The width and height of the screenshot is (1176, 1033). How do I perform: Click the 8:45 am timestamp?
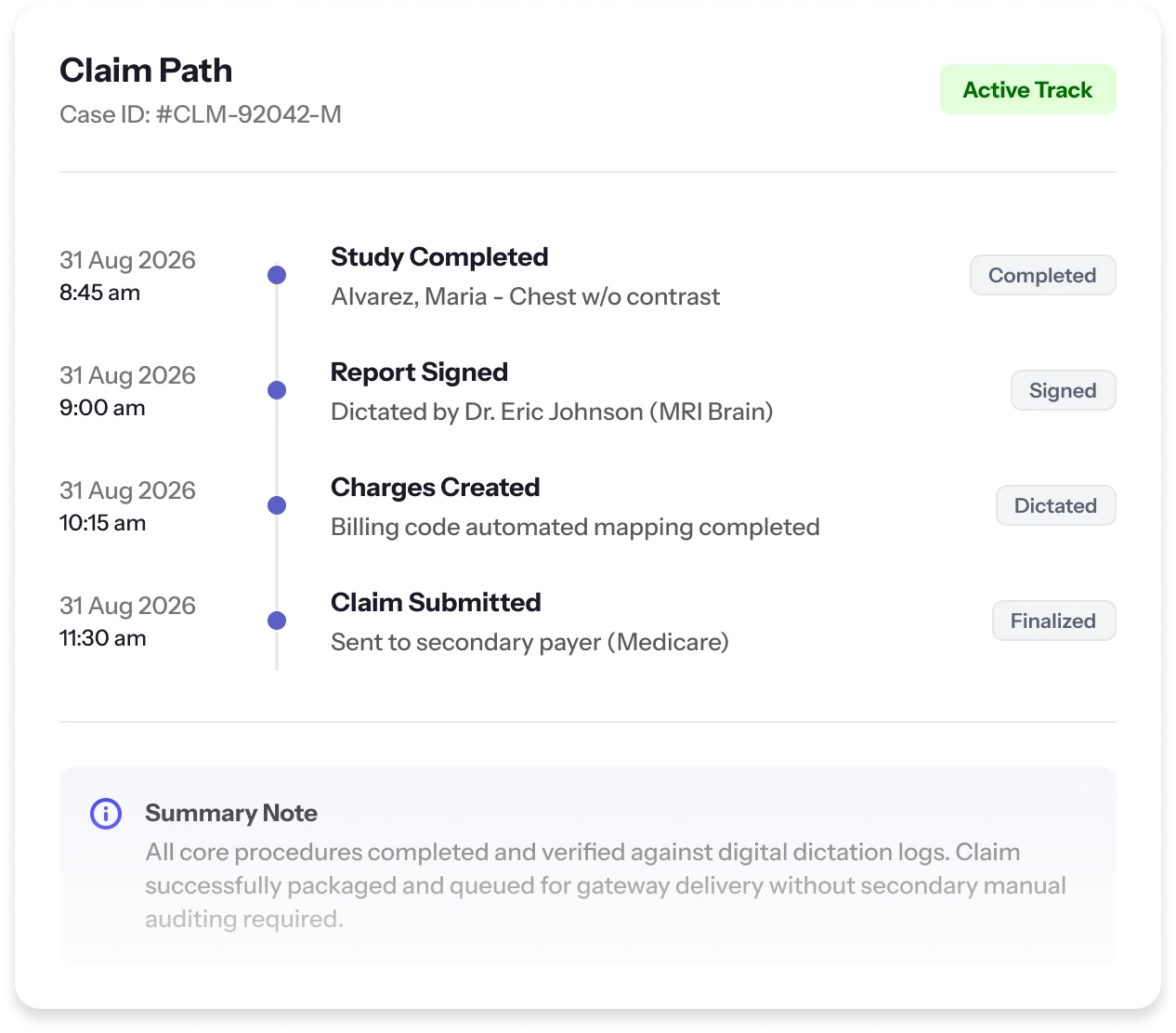tap(99, 293)
